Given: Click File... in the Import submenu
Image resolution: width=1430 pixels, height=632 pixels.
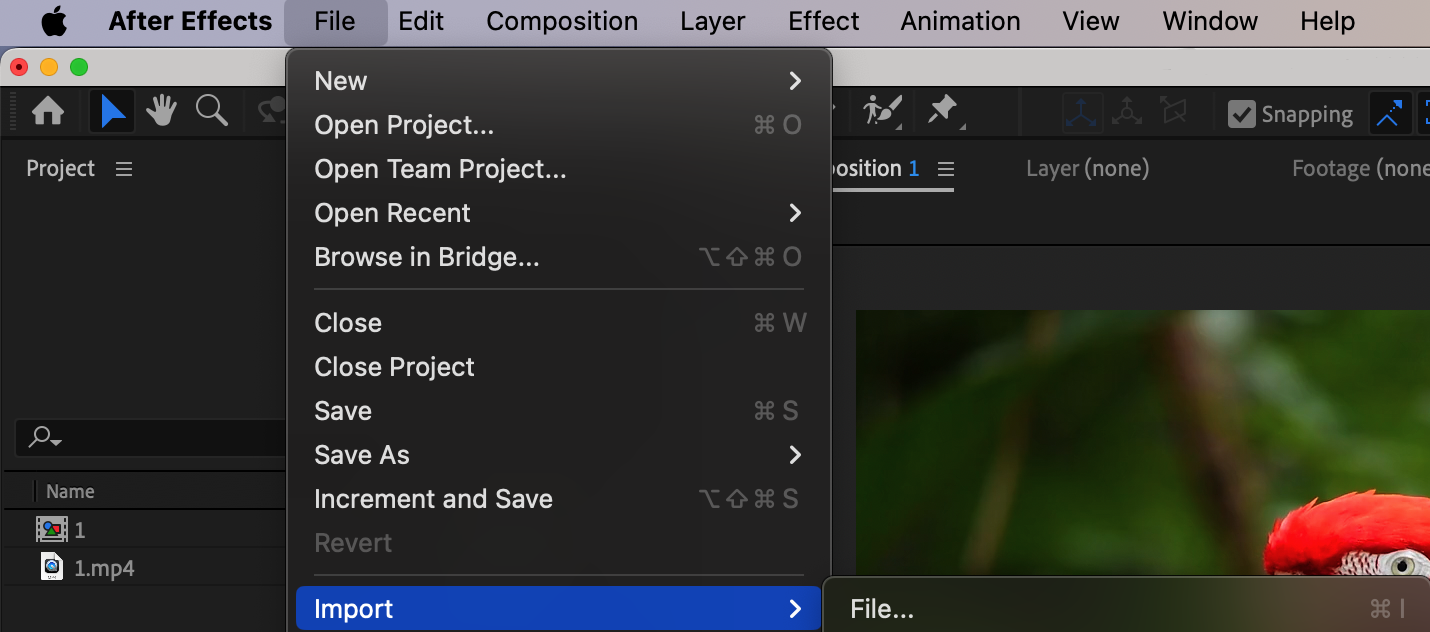Looking at the screenshot, I should coord(882,609).
